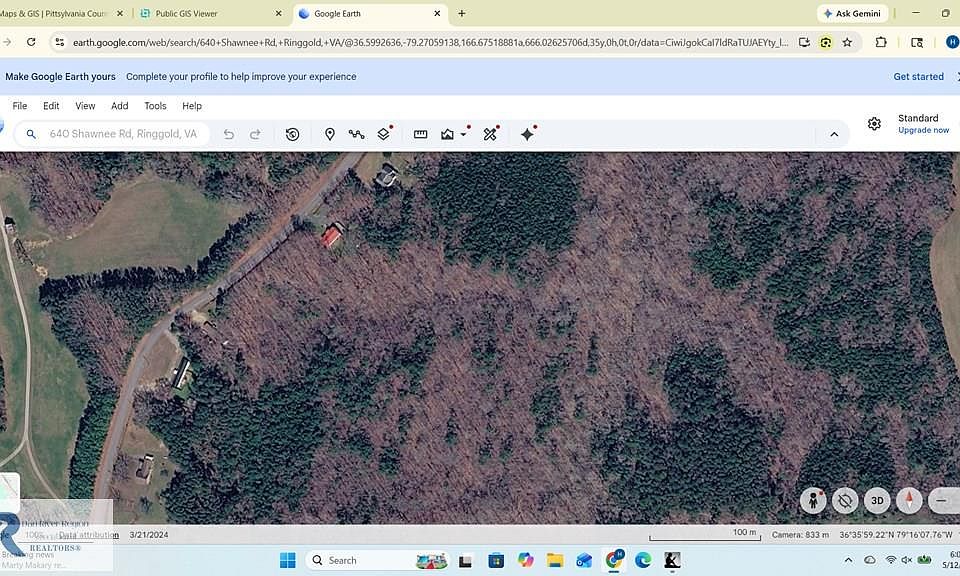
Task: Open browser extensions puzzle icon
Action: 881,42
